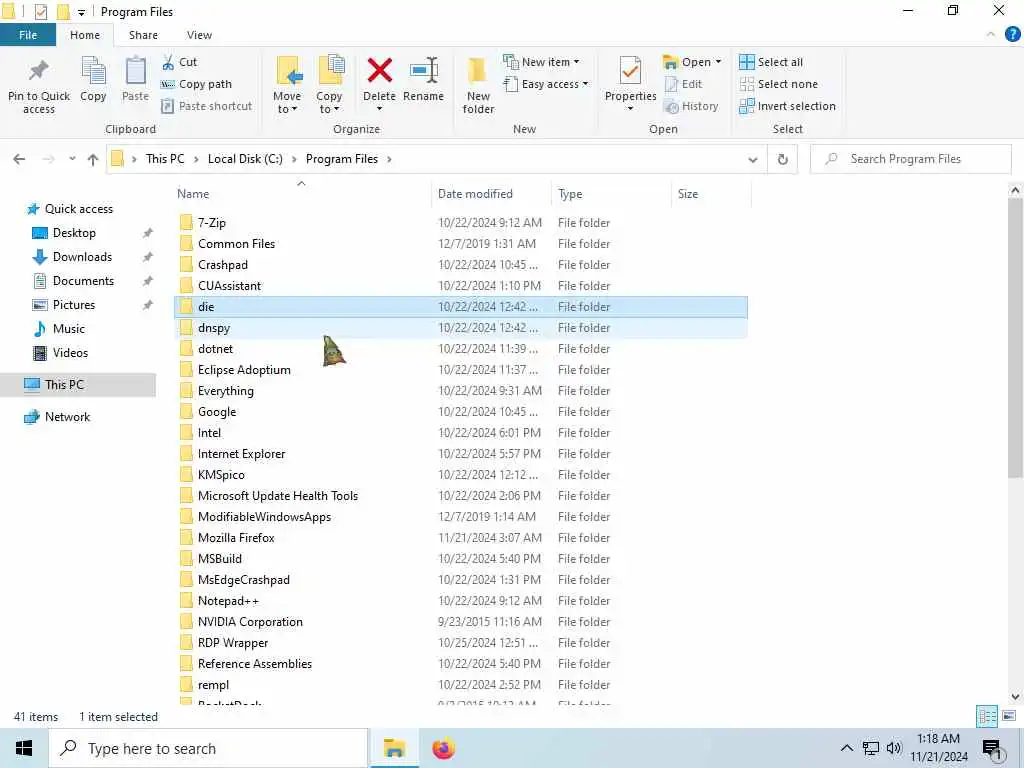Open the History option in the ribbon
The image size is (1024, 768).
(691, 106)
